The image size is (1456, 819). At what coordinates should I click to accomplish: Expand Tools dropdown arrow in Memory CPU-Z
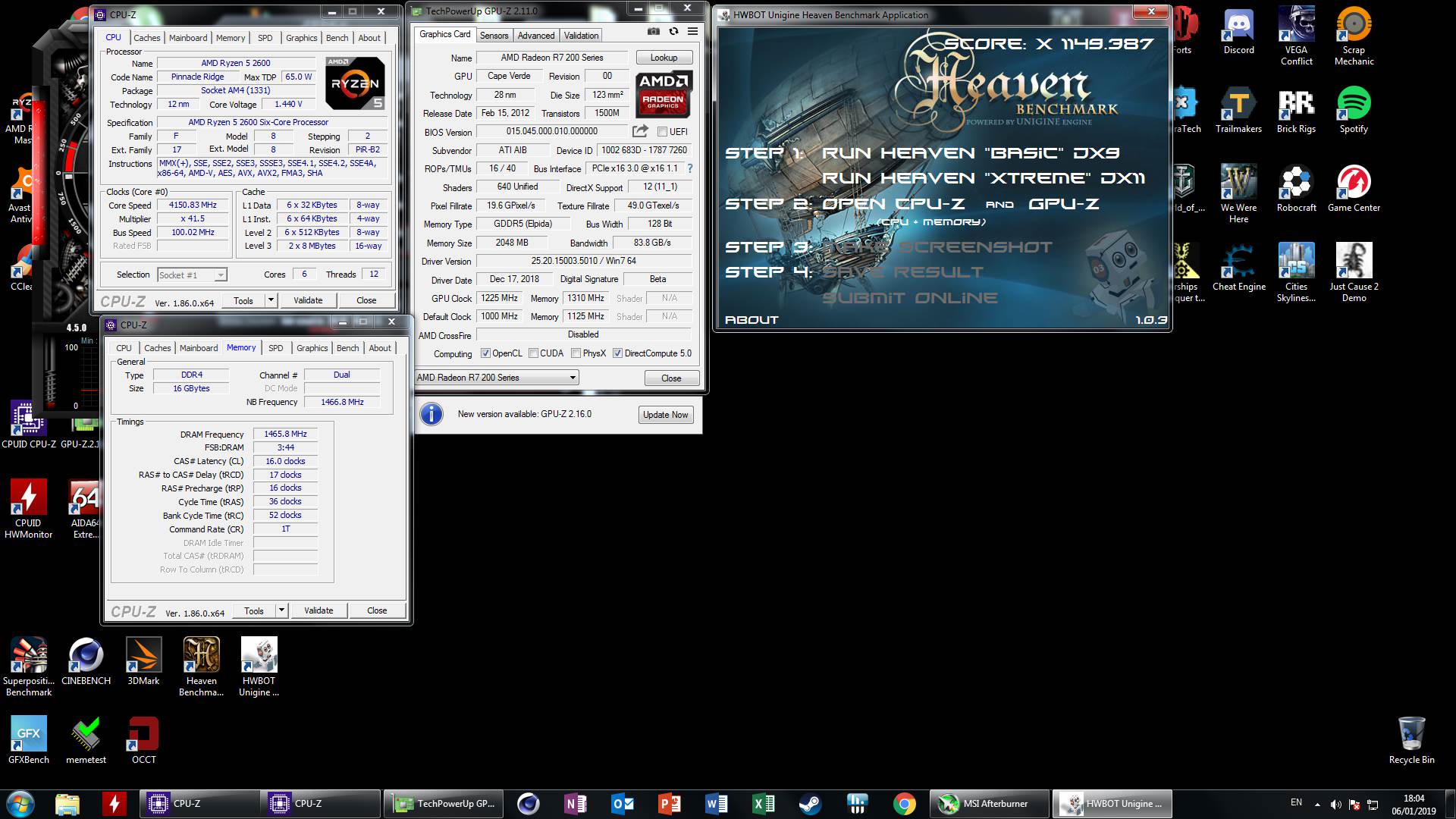tap(281, 610)
